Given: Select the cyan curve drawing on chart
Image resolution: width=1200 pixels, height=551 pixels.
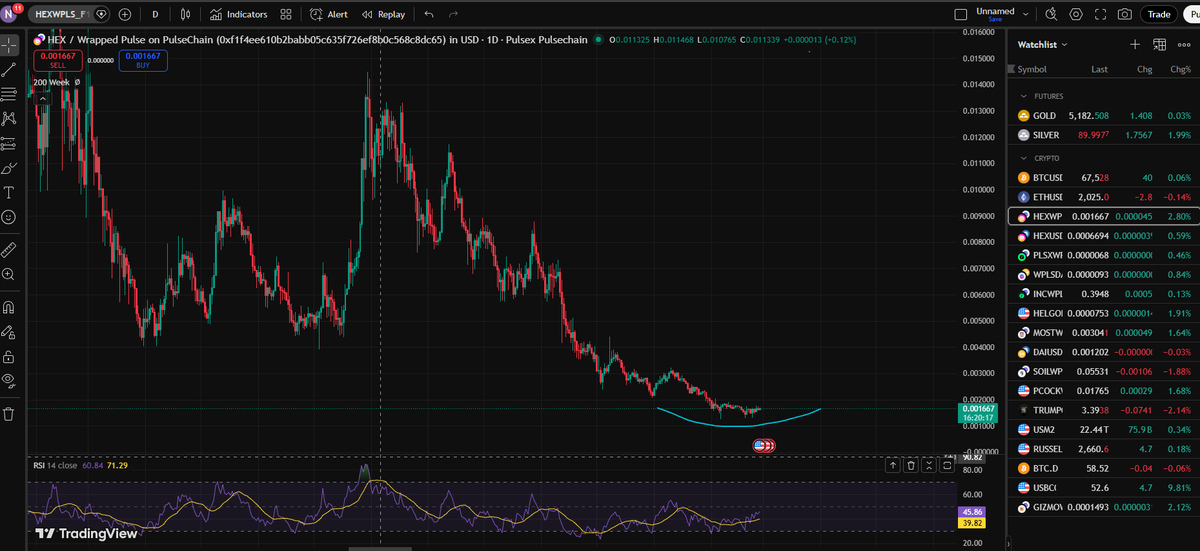Looking at the screenshot, I should 739,424.
